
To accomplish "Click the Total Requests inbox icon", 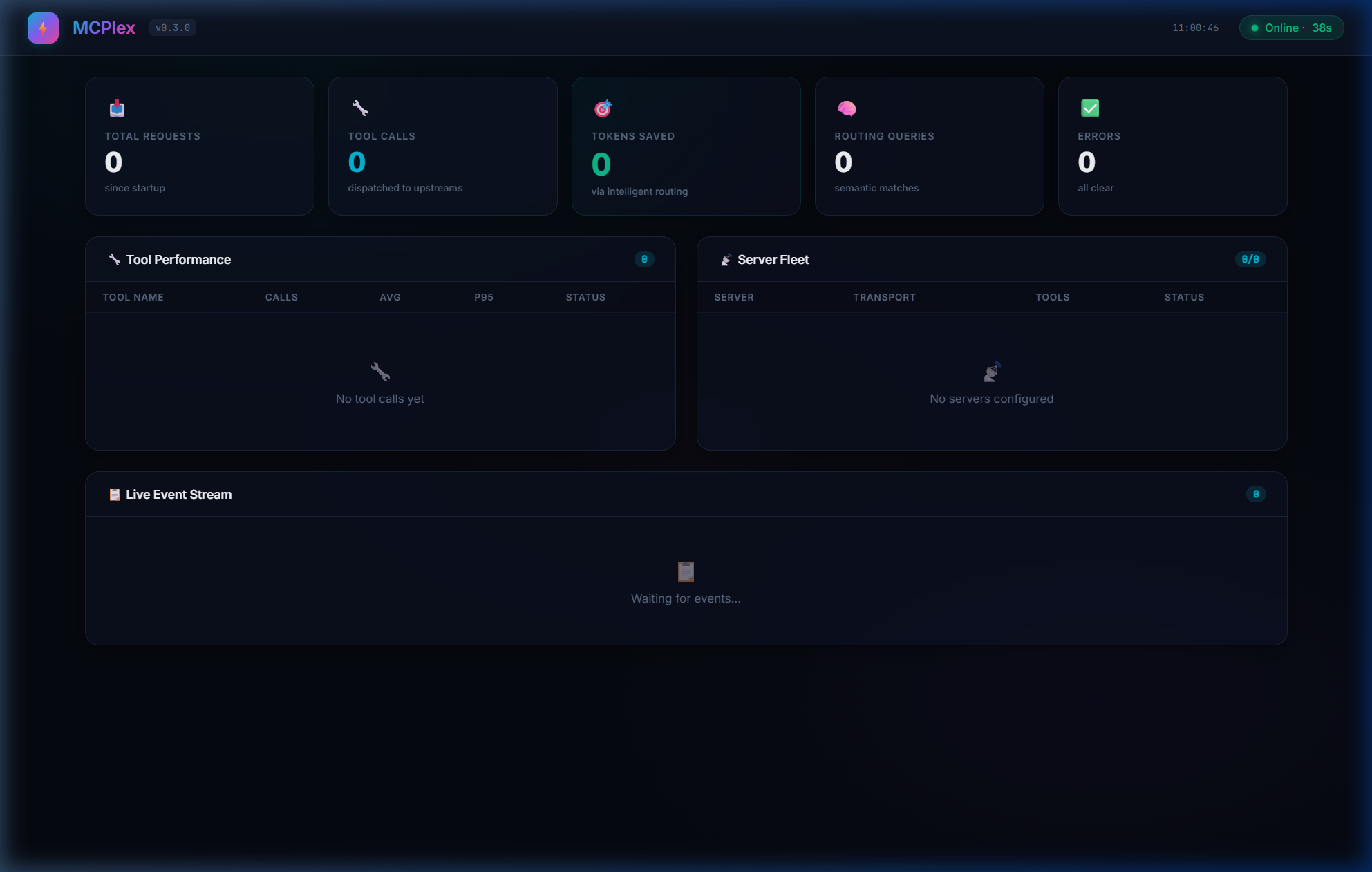I will (117, 108).
